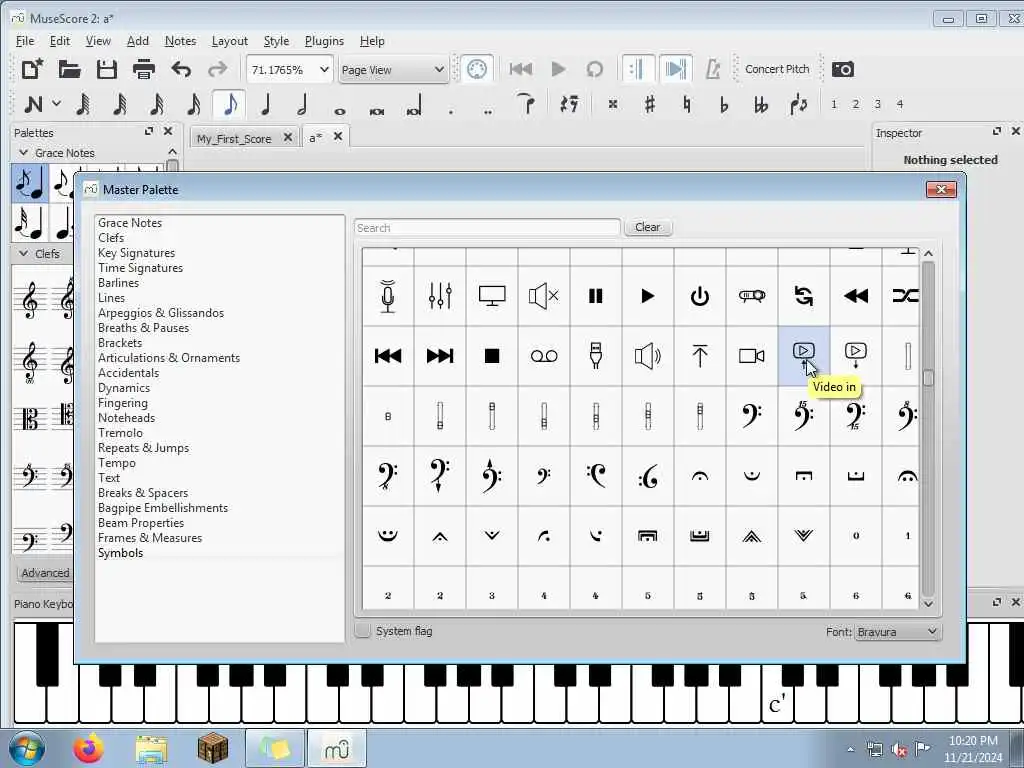This screenshot has width=1024, height=768.
Task: Toggle MIDI input button
Action: 477,69
